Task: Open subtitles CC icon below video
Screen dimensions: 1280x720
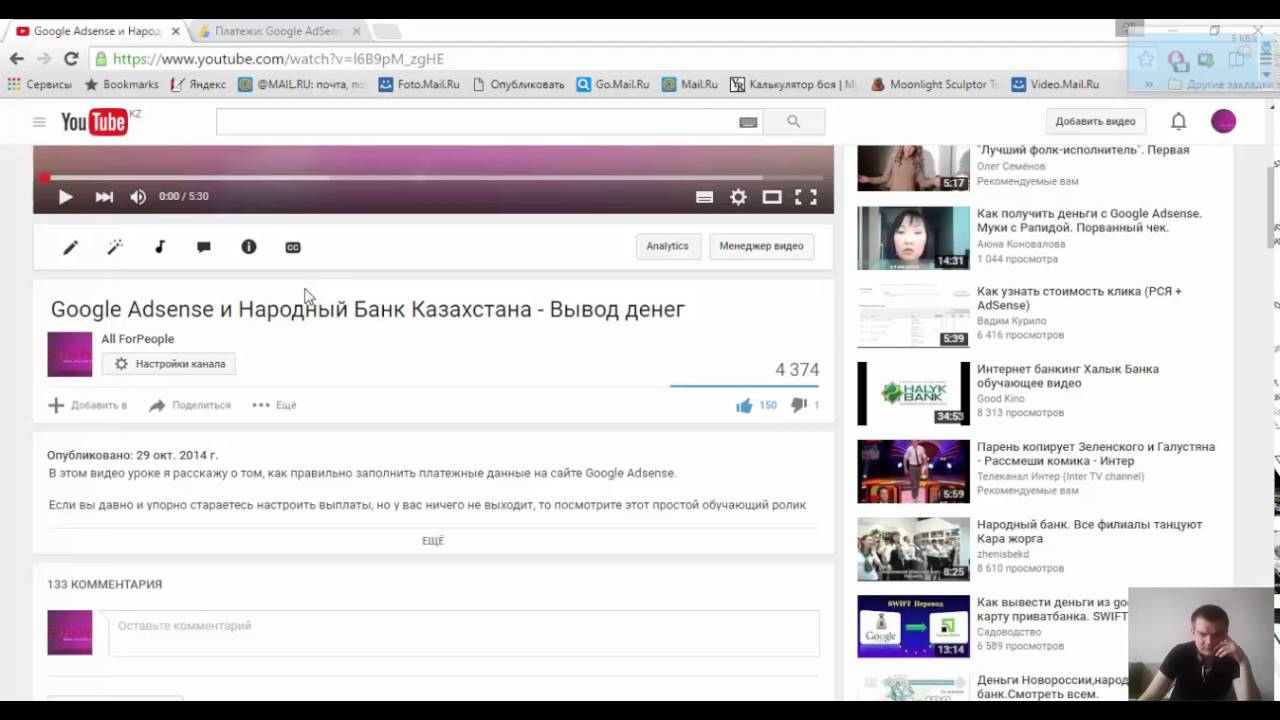Action: point(293,247)
